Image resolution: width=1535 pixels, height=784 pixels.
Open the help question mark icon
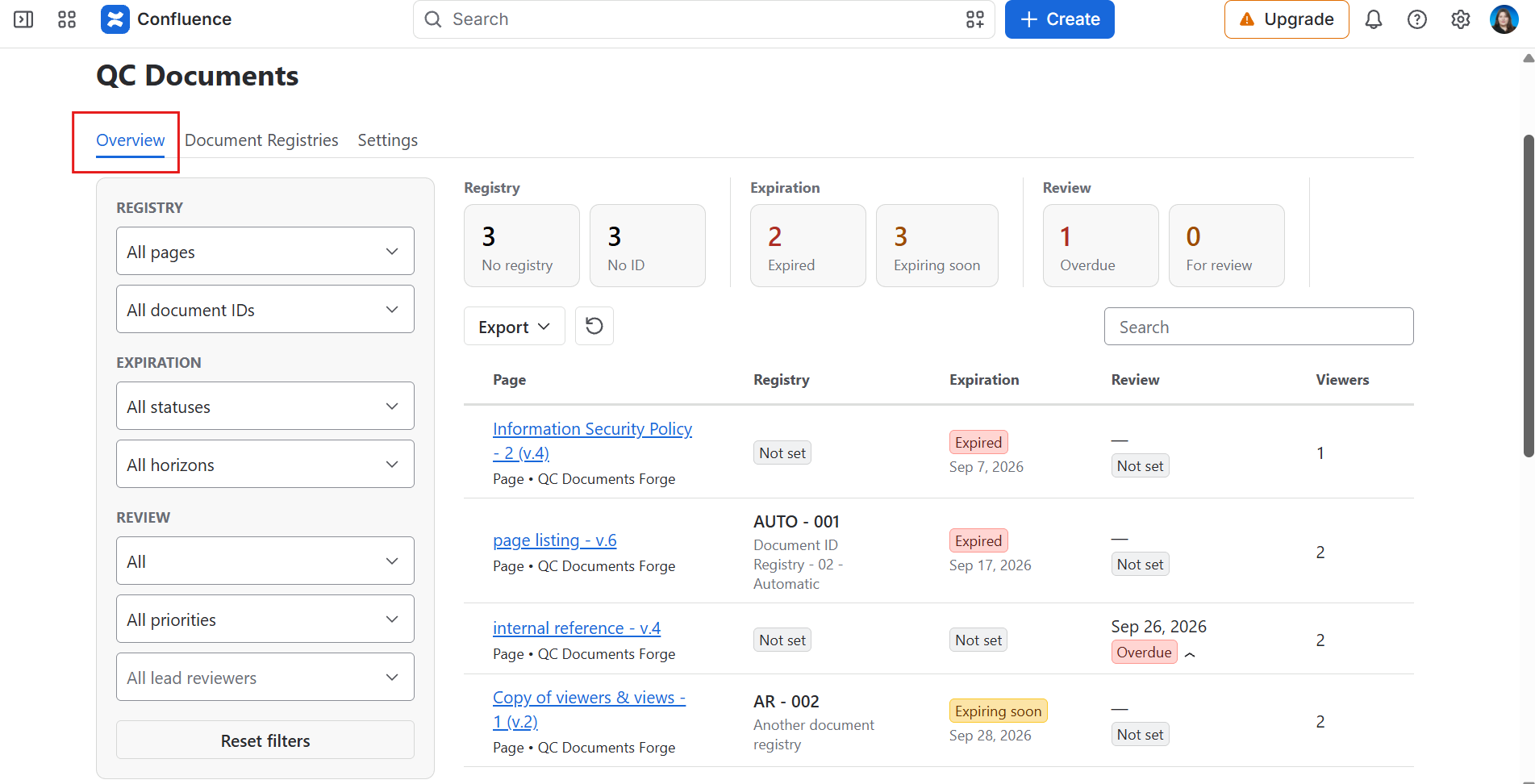pos(1417,19)
